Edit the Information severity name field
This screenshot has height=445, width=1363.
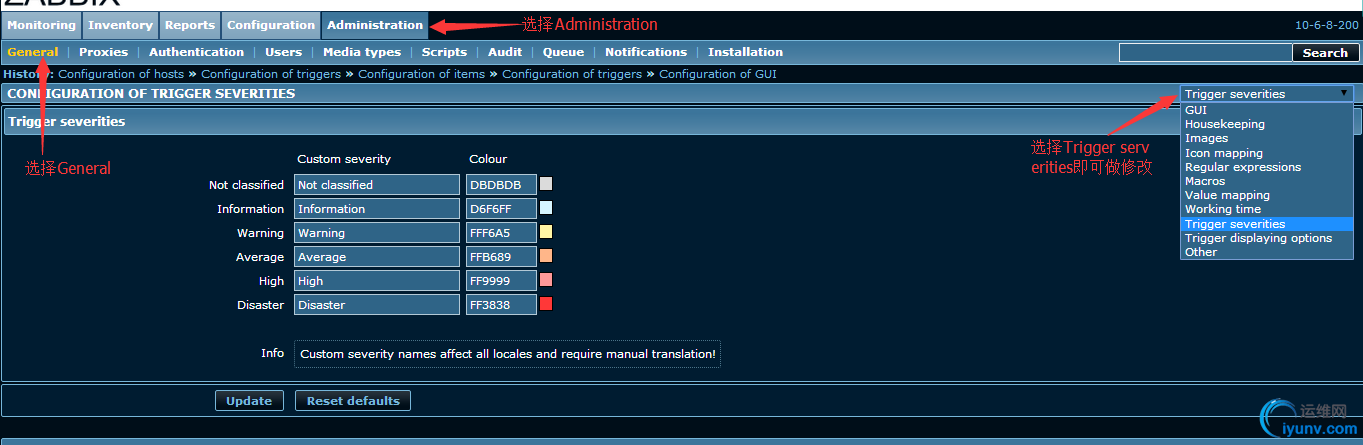point(377,209)
